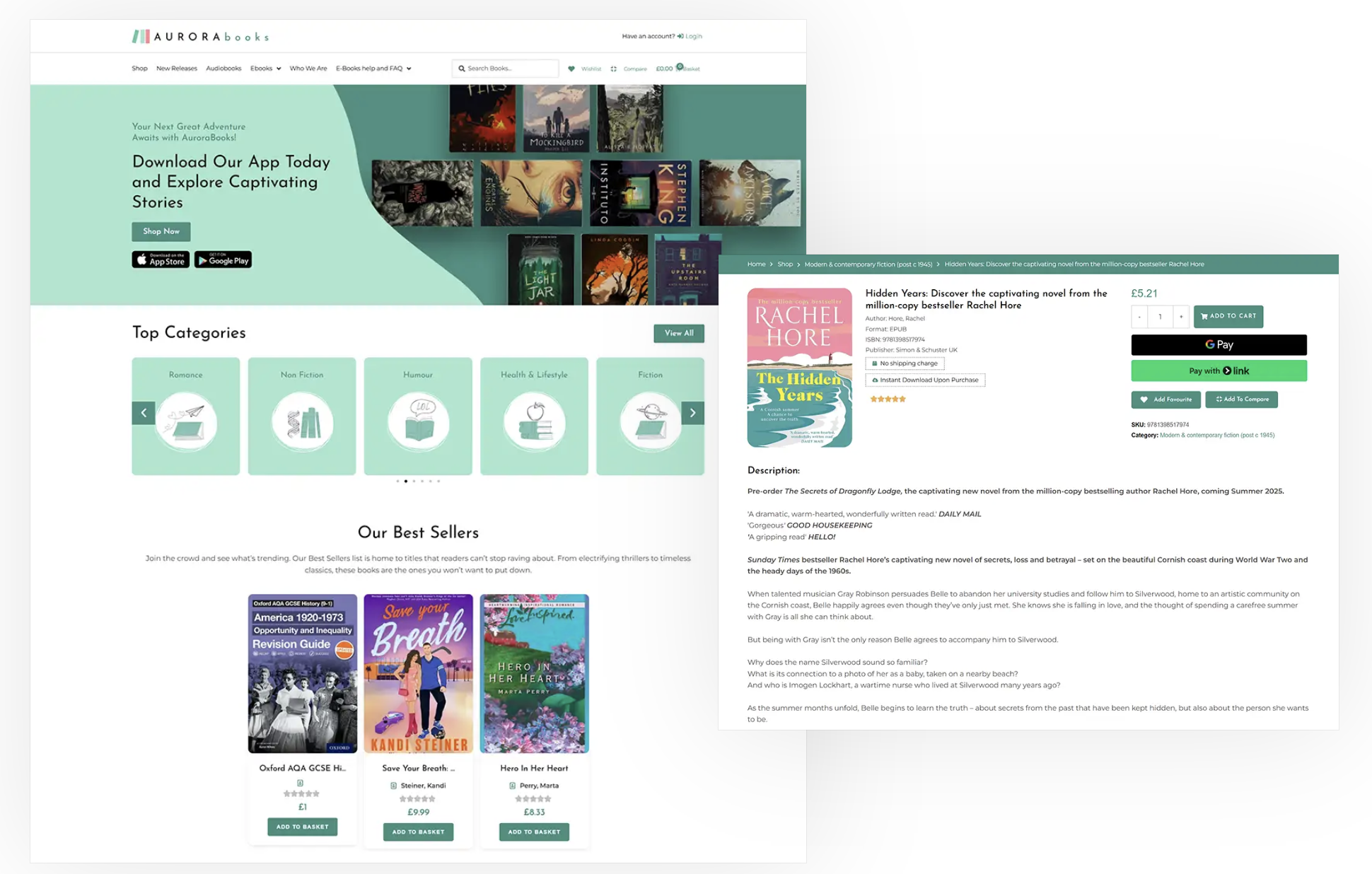Open the basket cart icon
The width and height of the screenshot is (1372, 874).
680,68
